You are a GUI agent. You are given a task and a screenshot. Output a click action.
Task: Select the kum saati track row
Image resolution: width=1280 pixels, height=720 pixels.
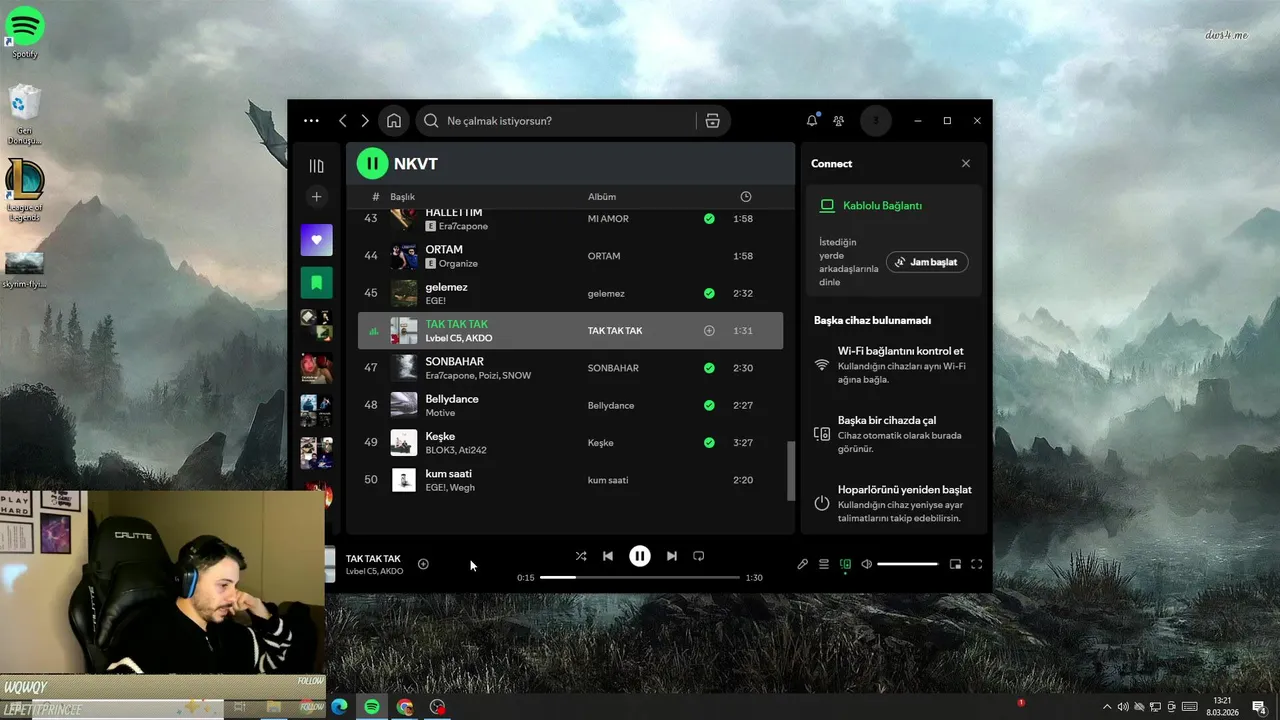point(570,480)
